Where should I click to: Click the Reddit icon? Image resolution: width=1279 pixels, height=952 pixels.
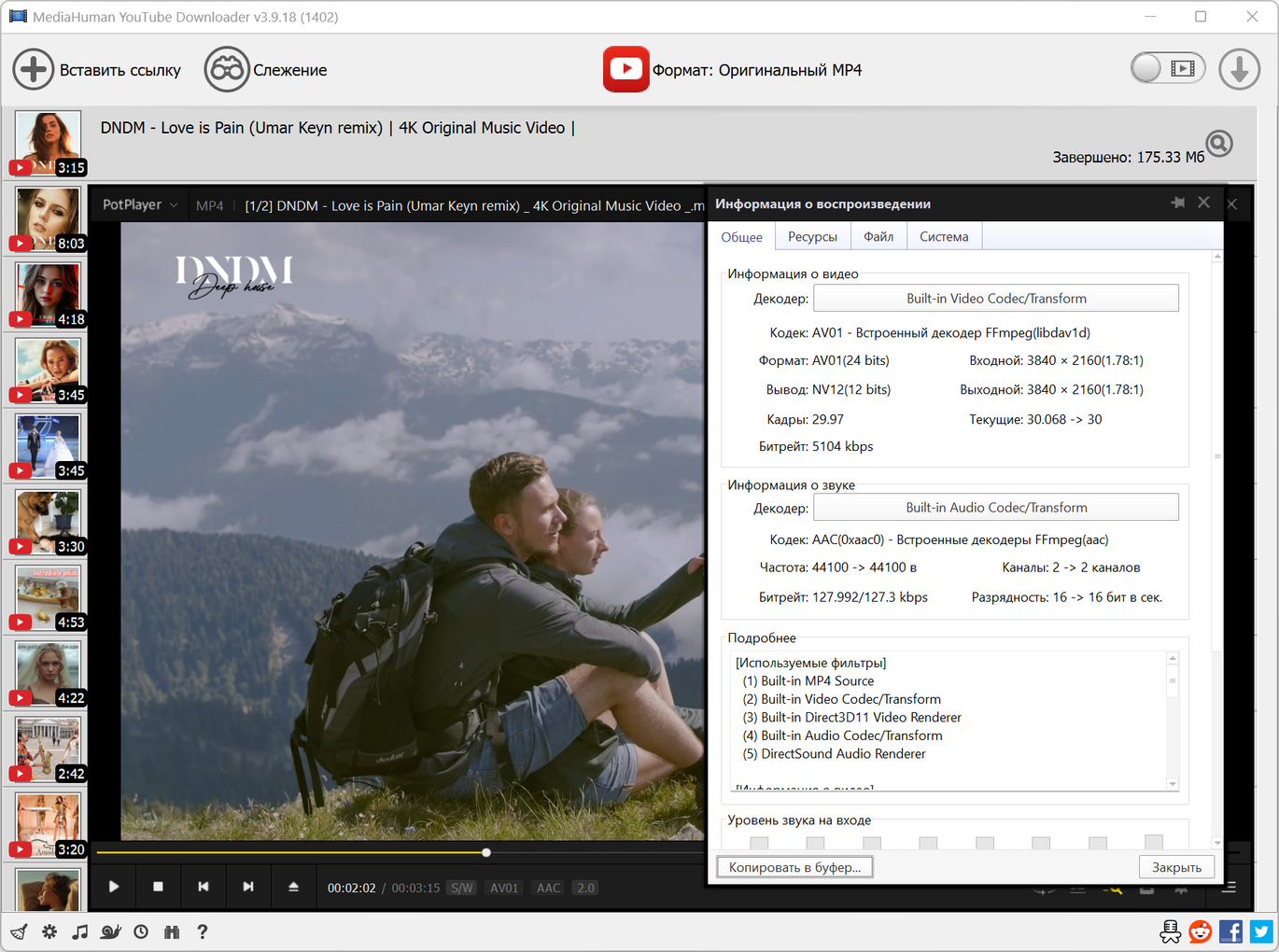tap(1201, 931)
